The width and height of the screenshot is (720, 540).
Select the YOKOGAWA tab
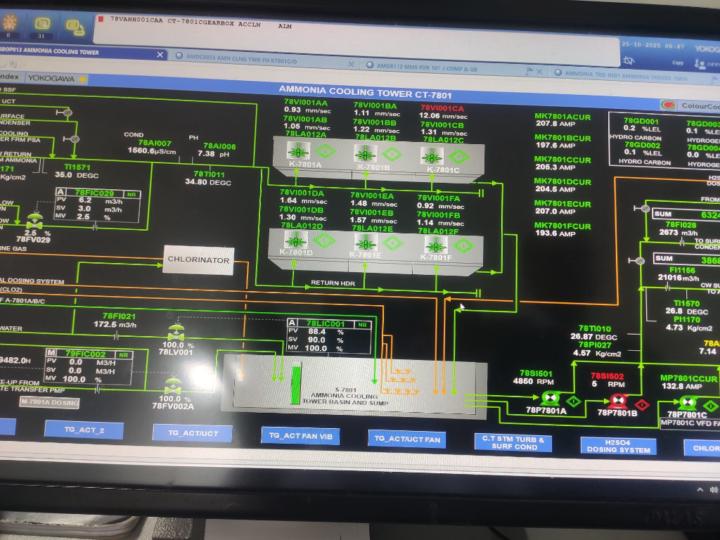pyautogui.click(x=55, y=79)
